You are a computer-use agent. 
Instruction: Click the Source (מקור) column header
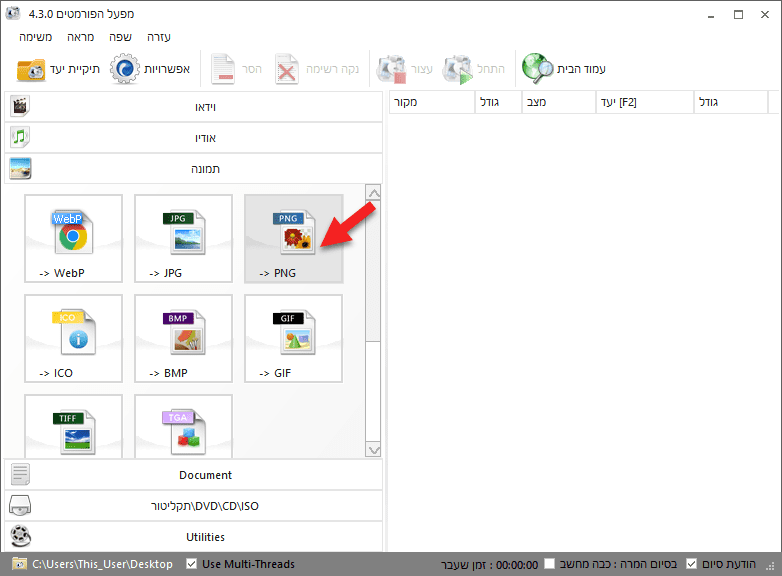click(431, 102)
